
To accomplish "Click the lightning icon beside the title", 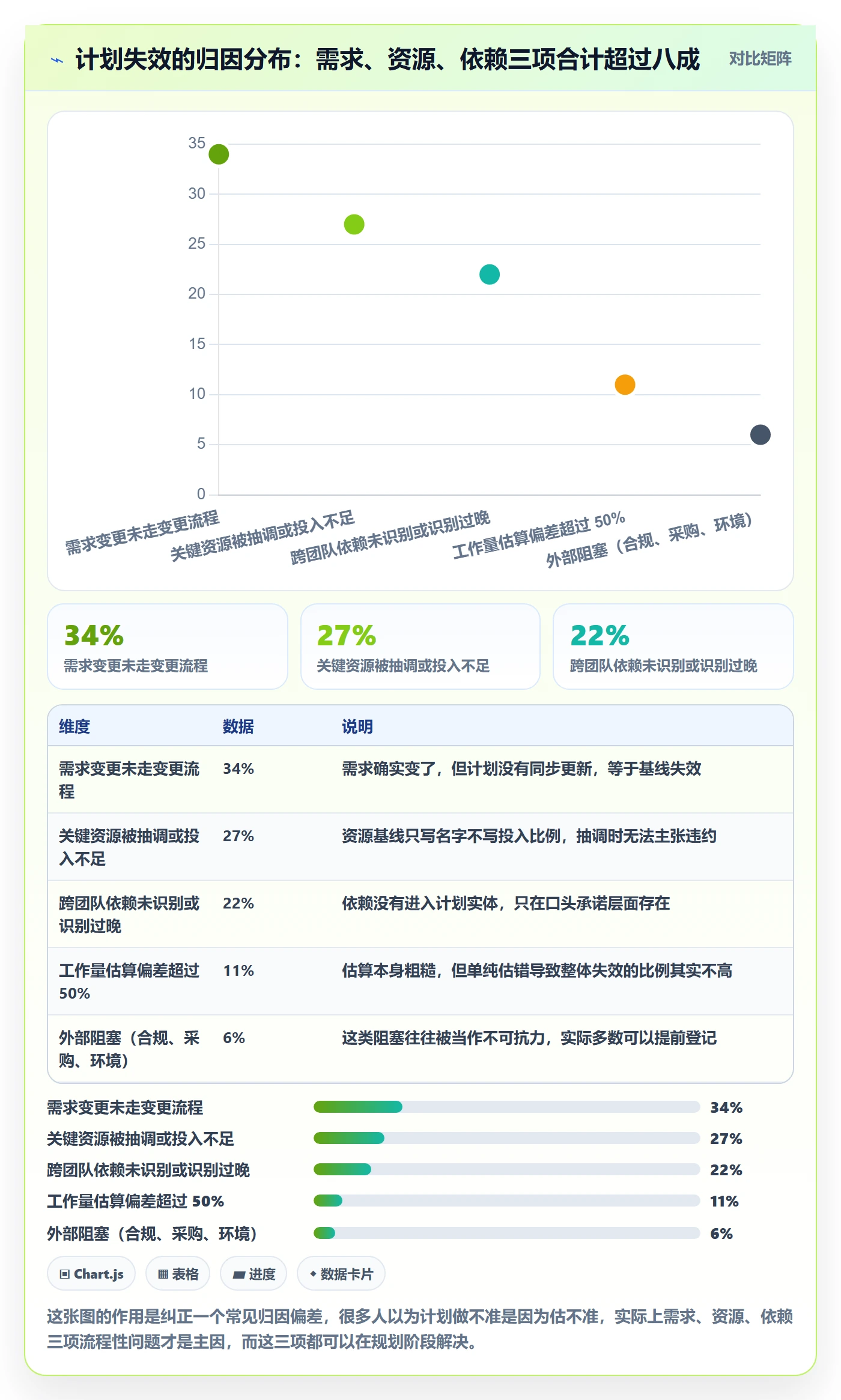I will pyautogui.click(x=57, y=60).
